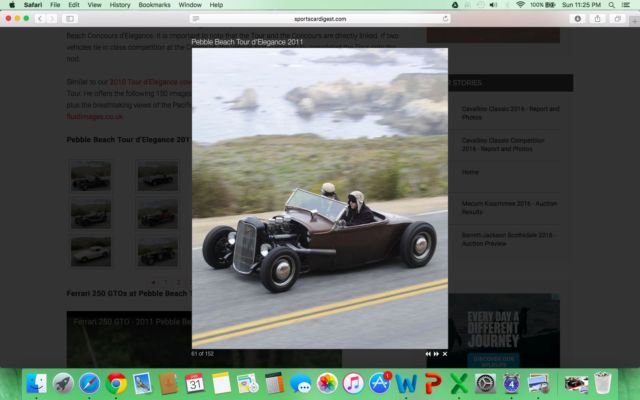Open Contacts book in Dock
The width and height of the screenshot is (640, 400).
tap(168, 384)
